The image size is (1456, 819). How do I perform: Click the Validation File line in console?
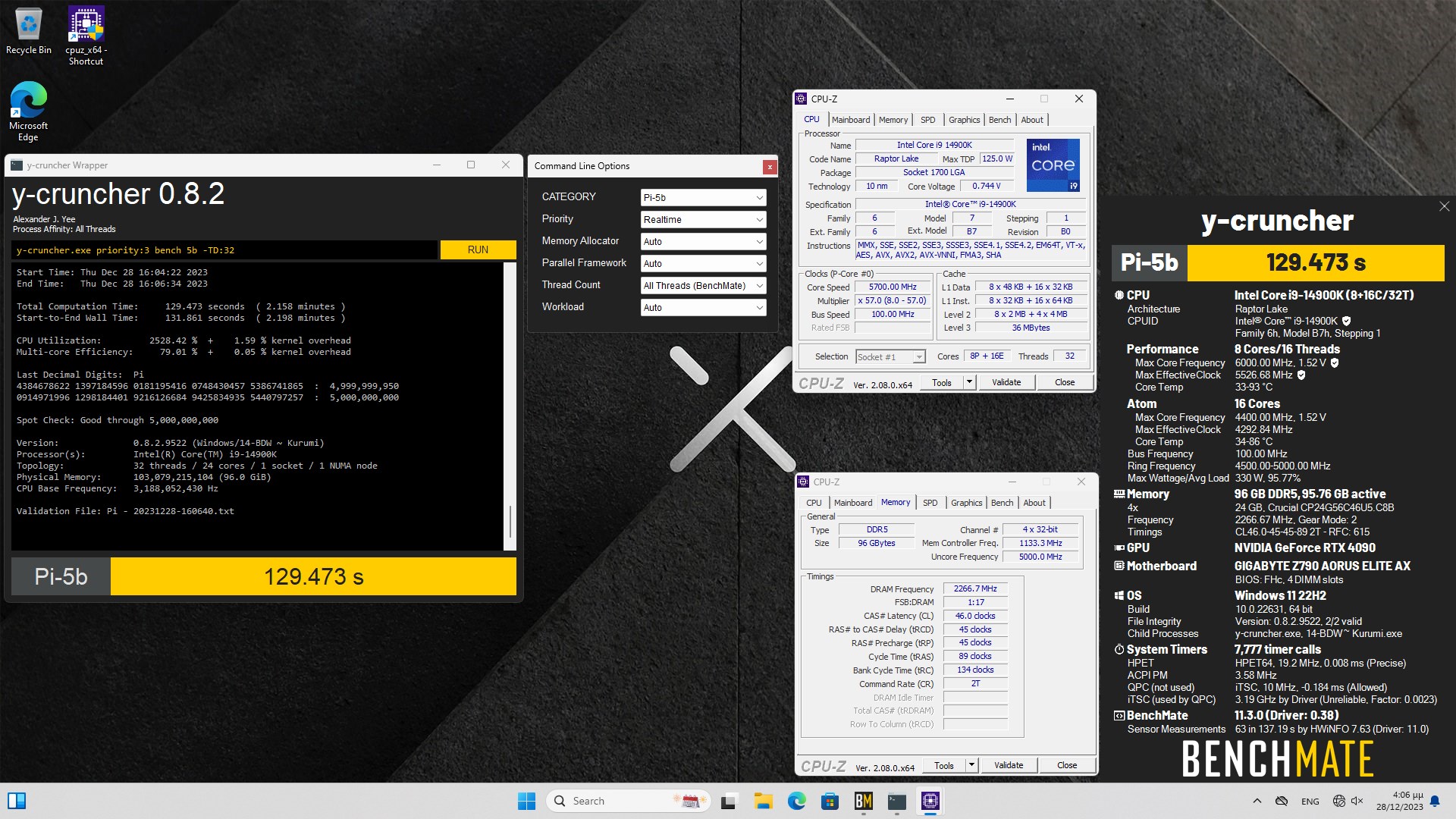click(x=125, y=511)
